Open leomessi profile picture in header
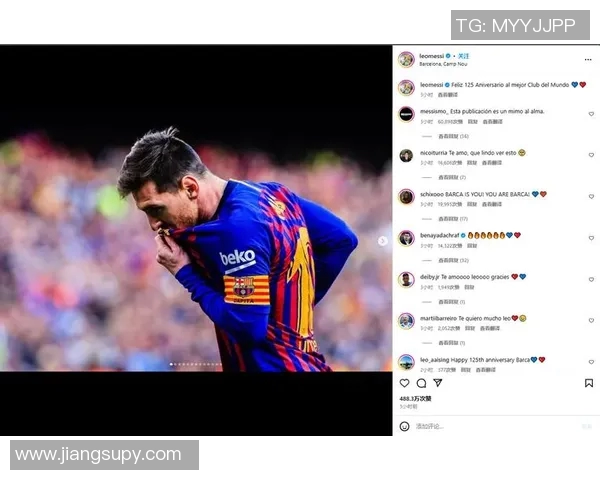This screenshot has width=600, height=480. tap(406, 59)
